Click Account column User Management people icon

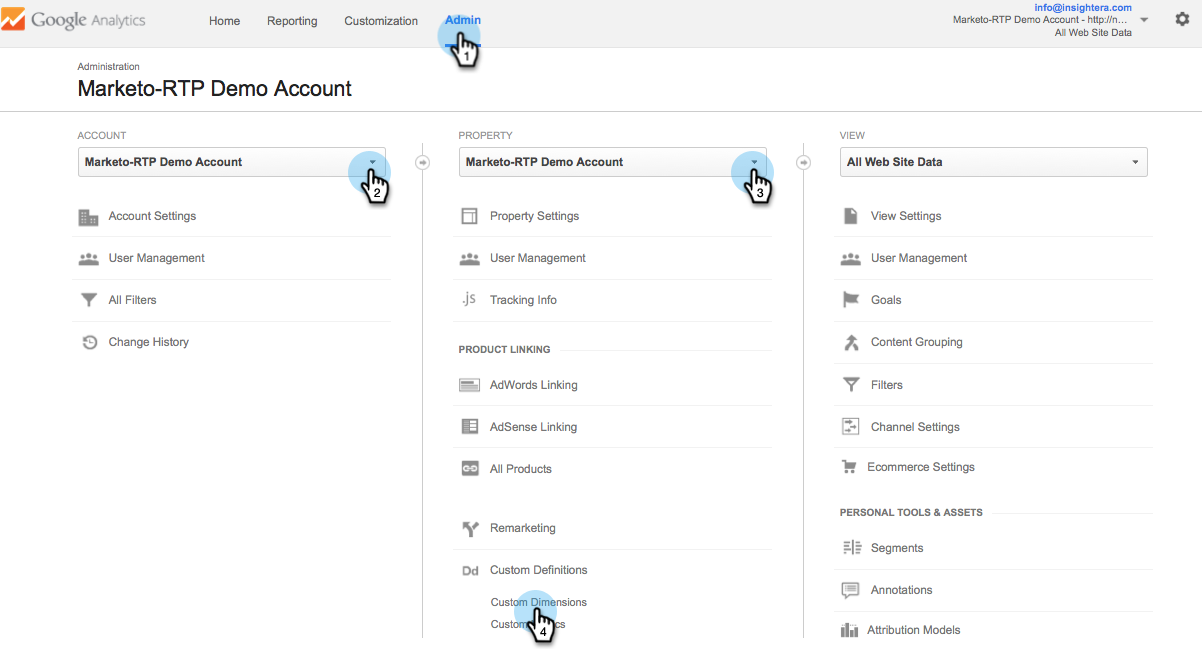[x=88, y=258]
